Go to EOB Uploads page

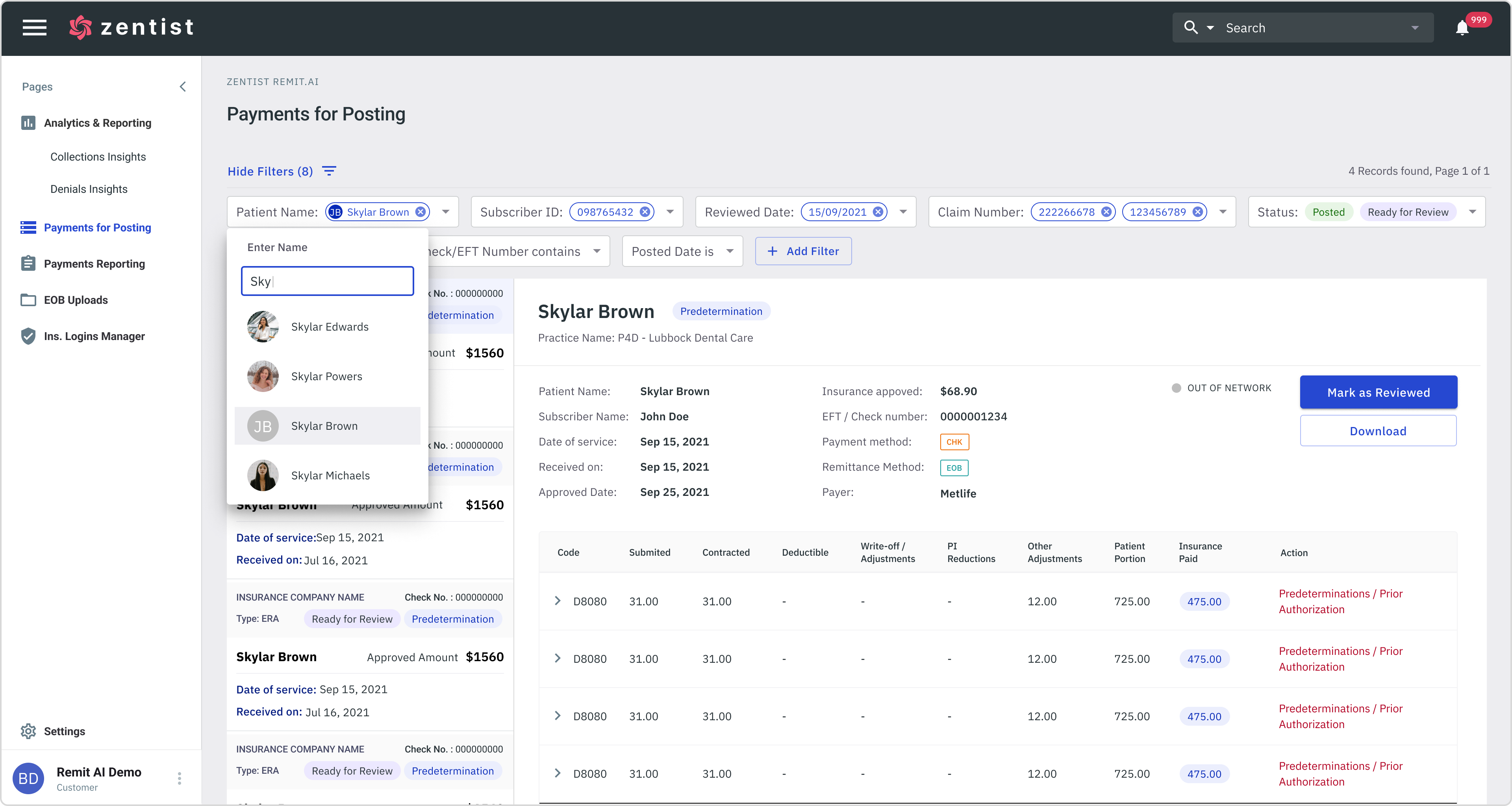(76, 300)
